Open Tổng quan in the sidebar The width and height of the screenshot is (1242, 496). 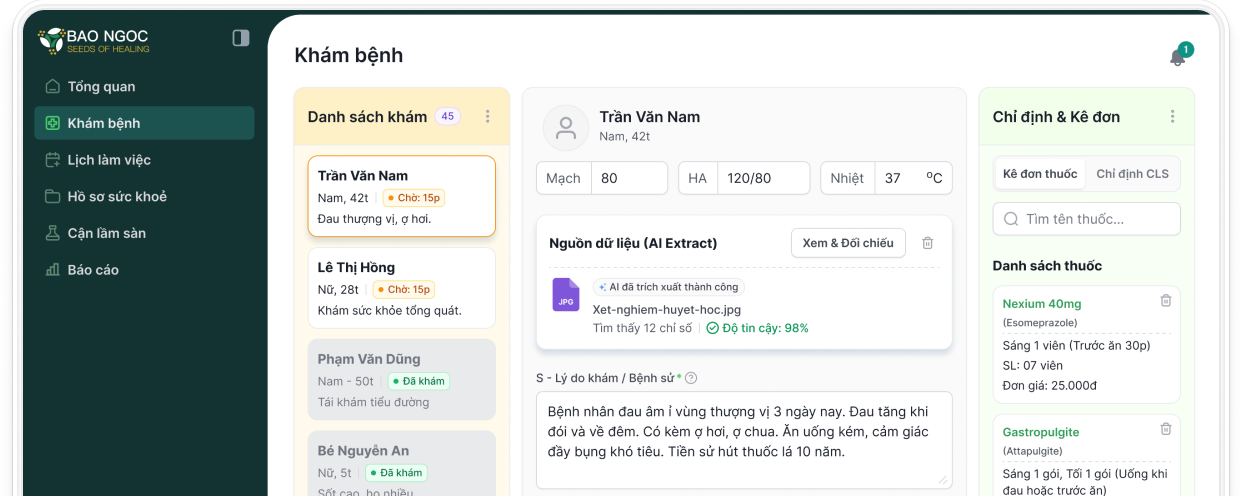coord(144,87)
